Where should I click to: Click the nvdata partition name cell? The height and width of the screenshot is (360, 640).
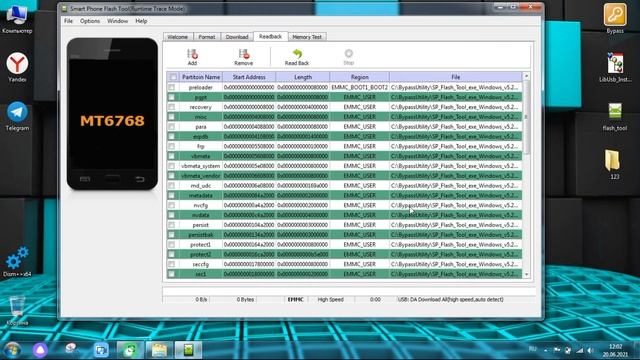(x=200, y=215)
